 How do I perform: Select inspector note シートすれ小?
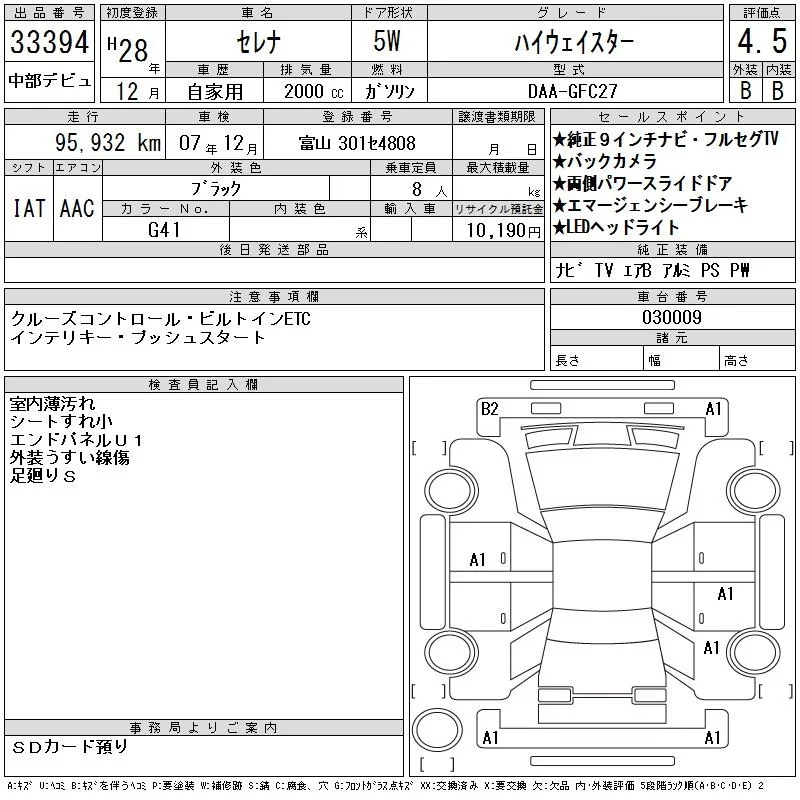click(61, 421)
